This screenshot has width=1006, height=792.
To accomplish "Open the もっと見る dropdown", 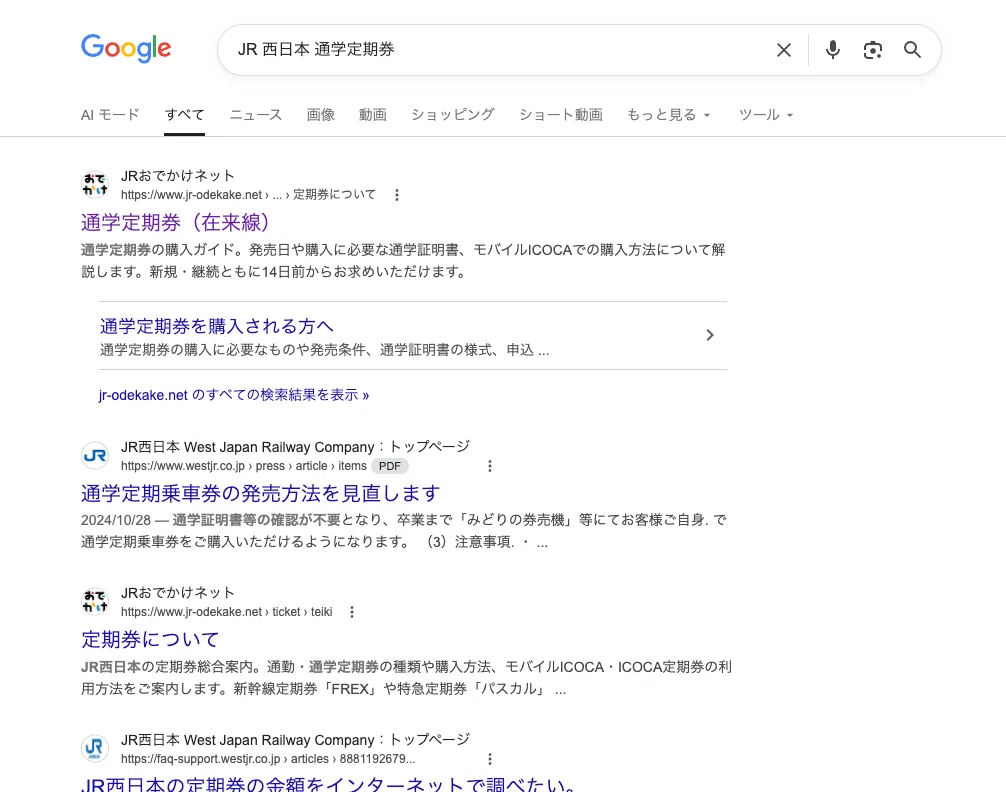I will (669, 115).
